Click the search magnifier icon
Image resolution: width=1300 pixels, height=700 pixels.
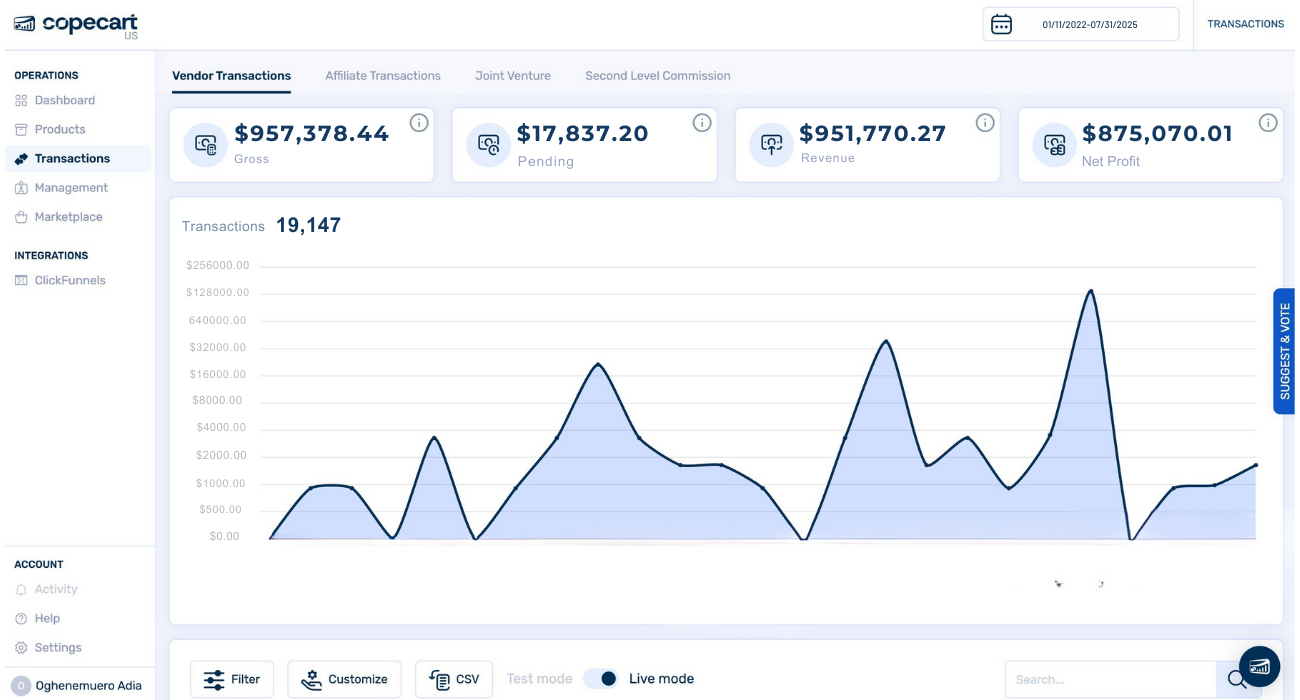[1236, 679]
